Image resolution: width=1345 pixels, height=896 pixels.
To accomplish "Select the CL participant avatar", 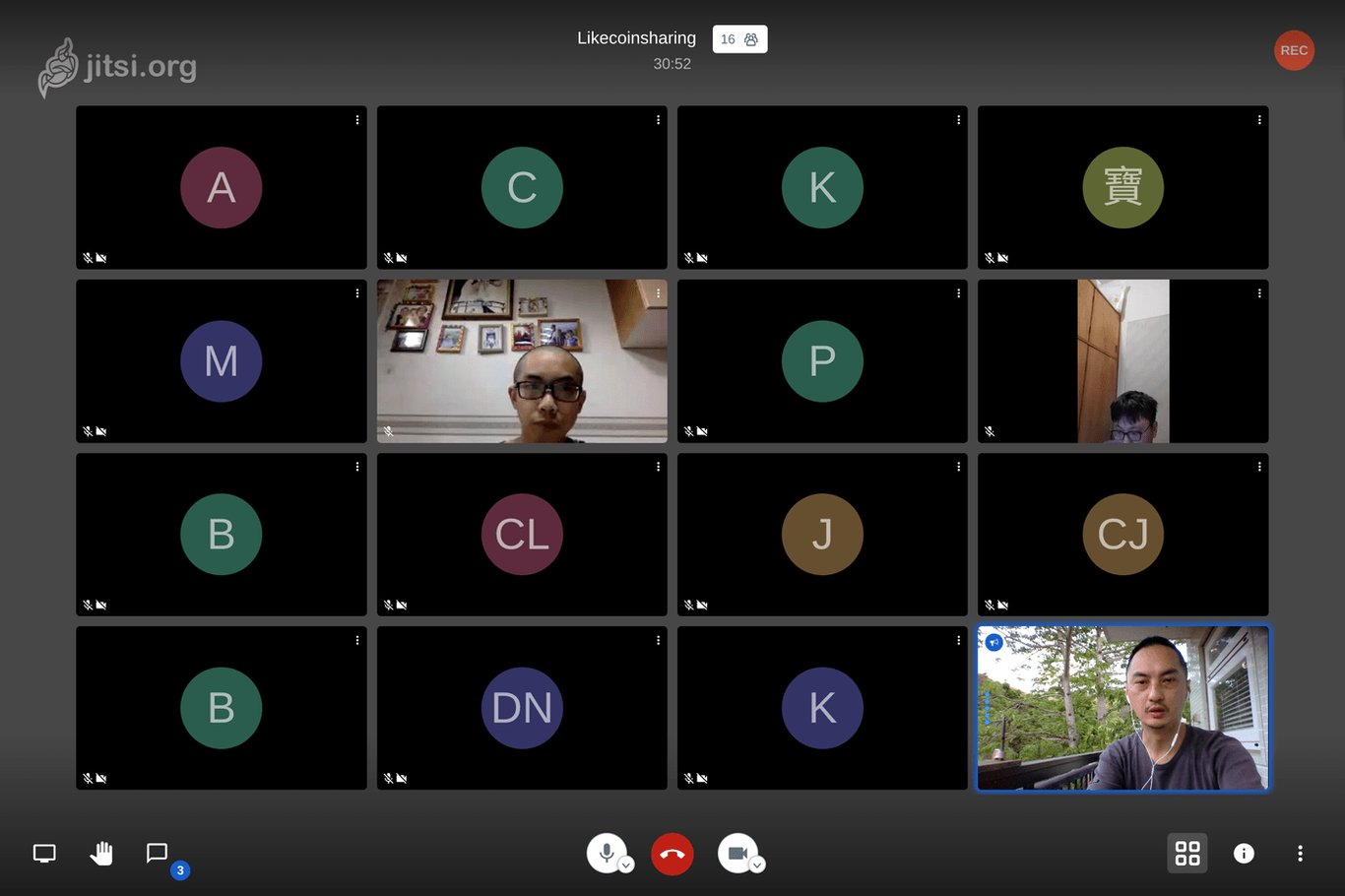I will (x=522, y=534).
